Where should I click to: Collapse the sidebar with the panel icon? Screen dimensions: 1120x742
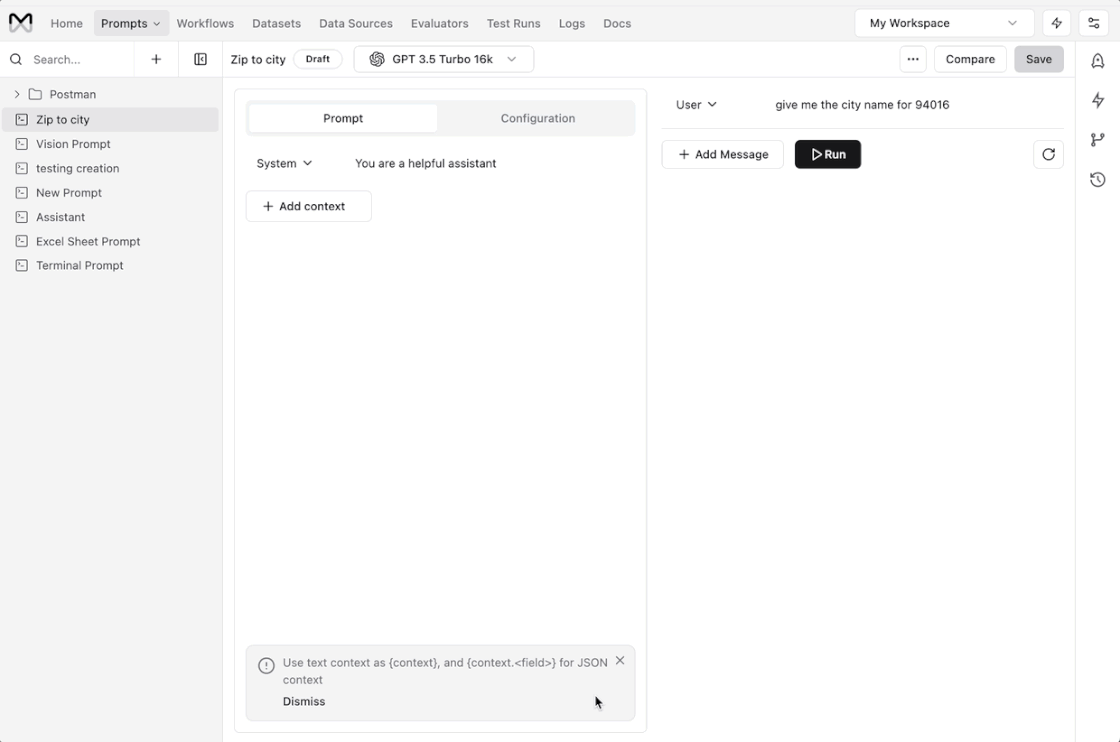click(201, 59)
